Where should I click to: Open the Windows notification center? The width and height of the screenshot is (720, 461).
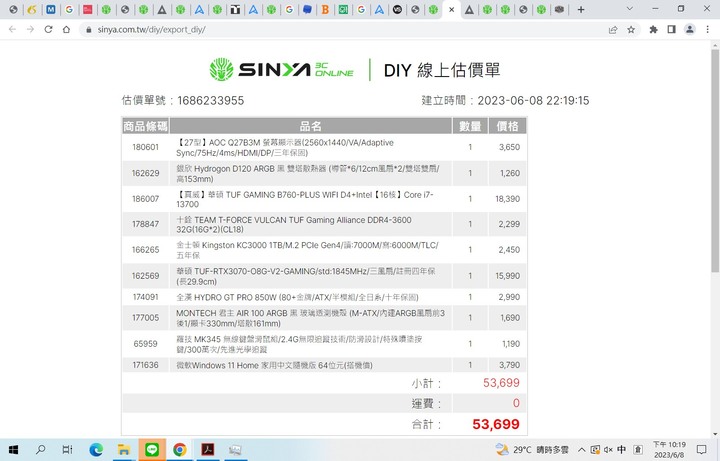[702, 450]
